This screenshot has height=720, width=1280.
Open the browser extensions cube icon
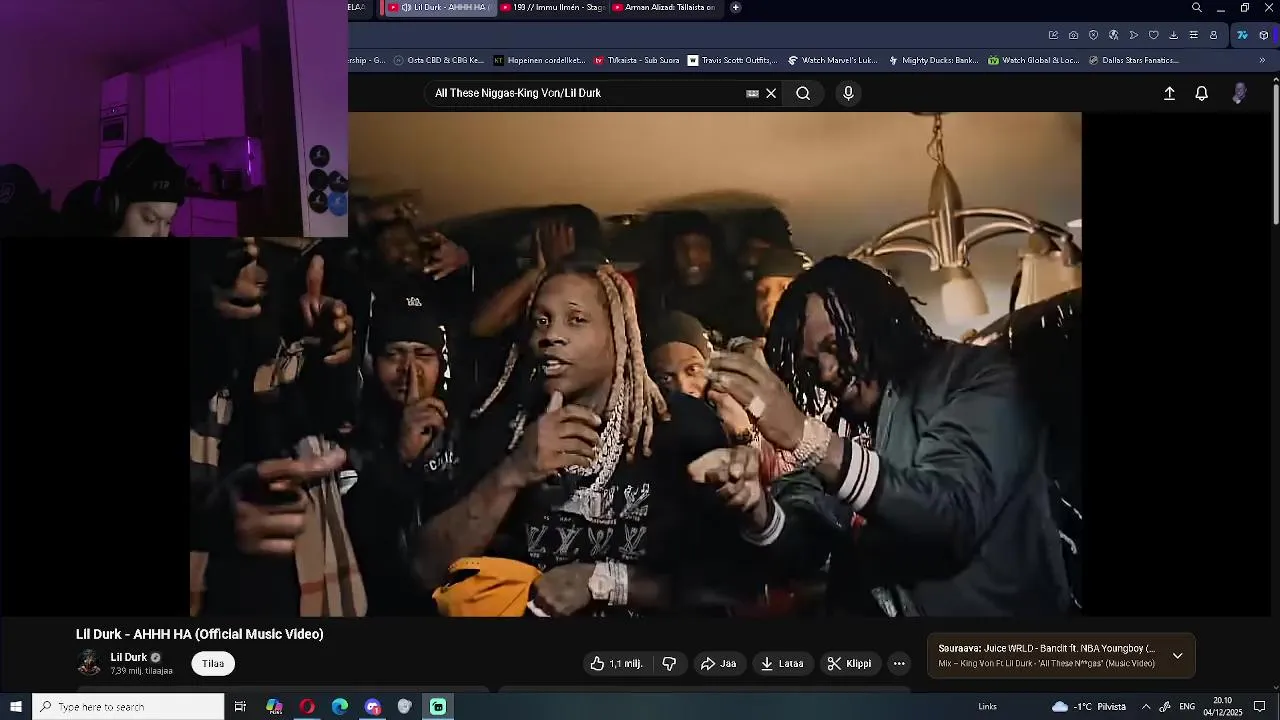(x=1263, y=35)
